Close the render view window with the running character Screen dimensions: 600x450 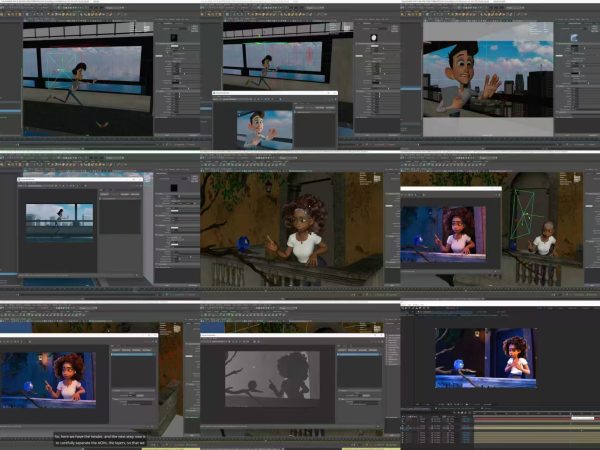pyautogui.click(x=141, y=179)
